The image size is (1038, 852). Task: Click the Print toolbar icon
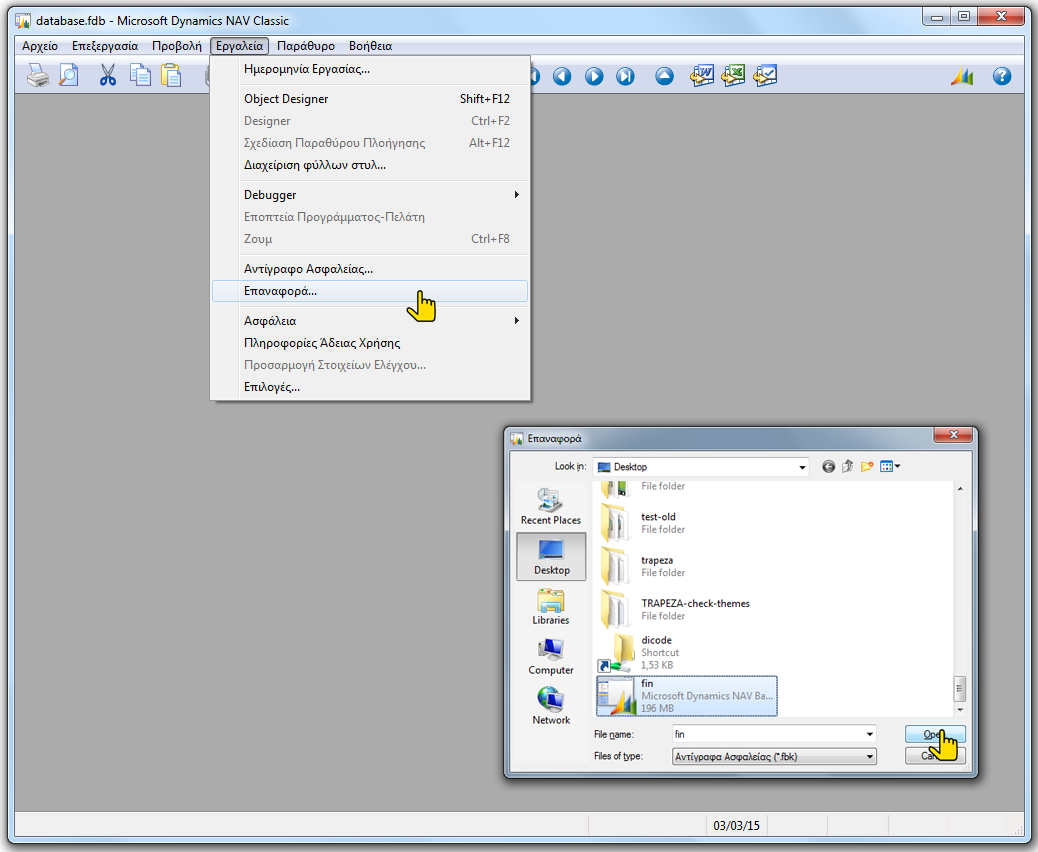[38, 76]
